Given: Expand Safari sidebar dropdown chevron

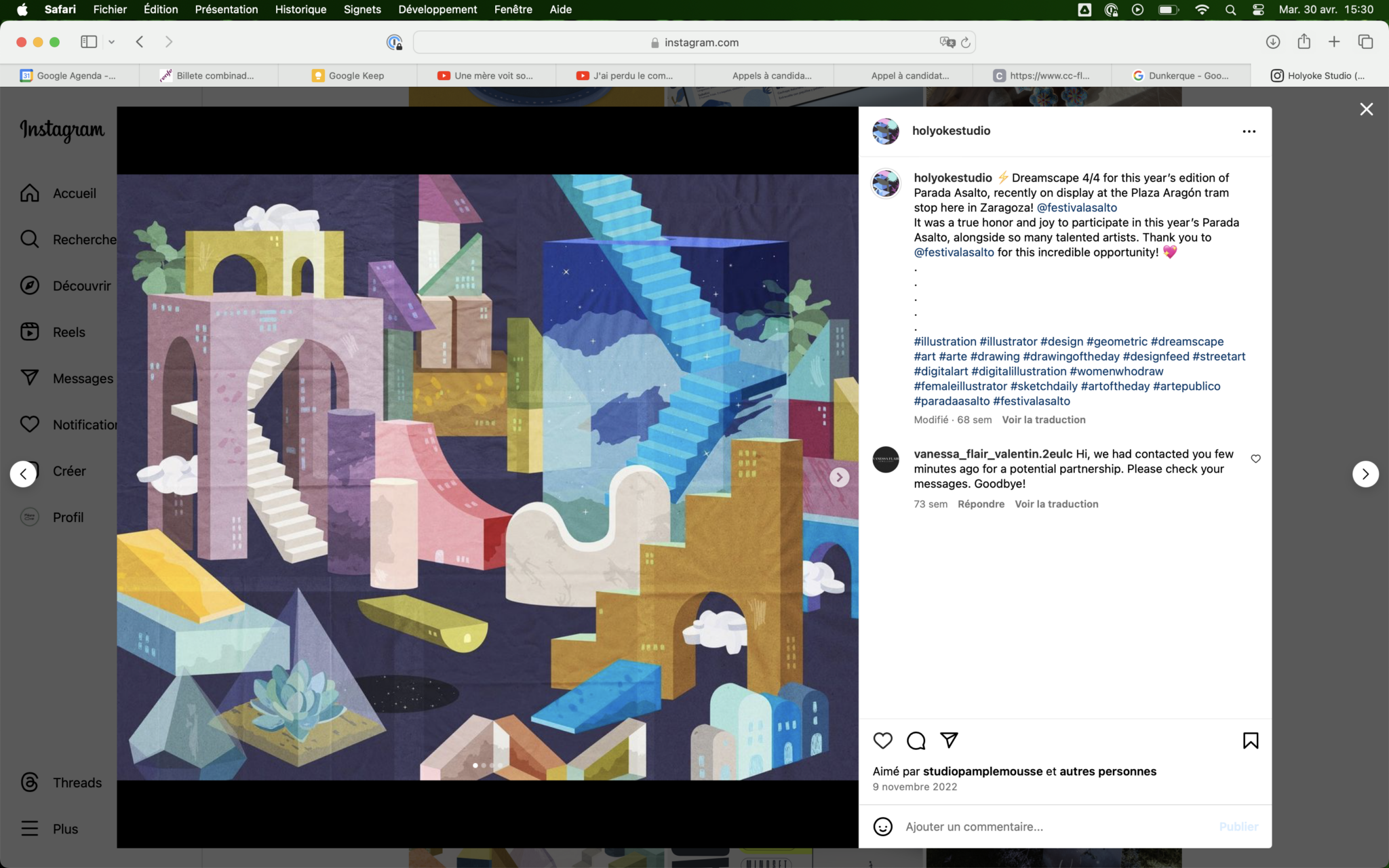Looking at the screenshot, I should click(112, 42).
